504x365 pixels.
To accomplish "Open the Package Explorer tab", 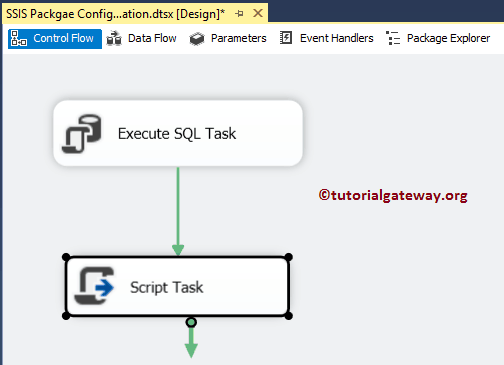I will pyautogui.click(x=438, y=39).
